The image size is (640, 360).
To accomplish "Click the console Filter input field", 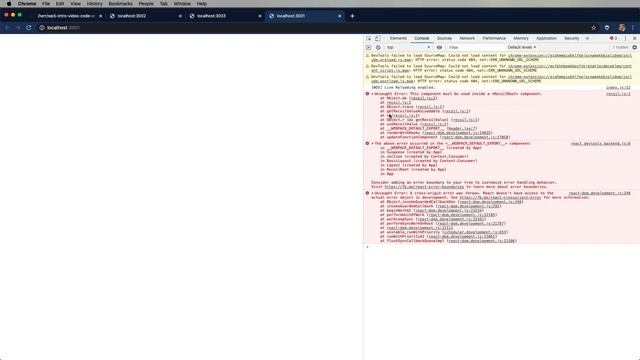I will 475,47.
